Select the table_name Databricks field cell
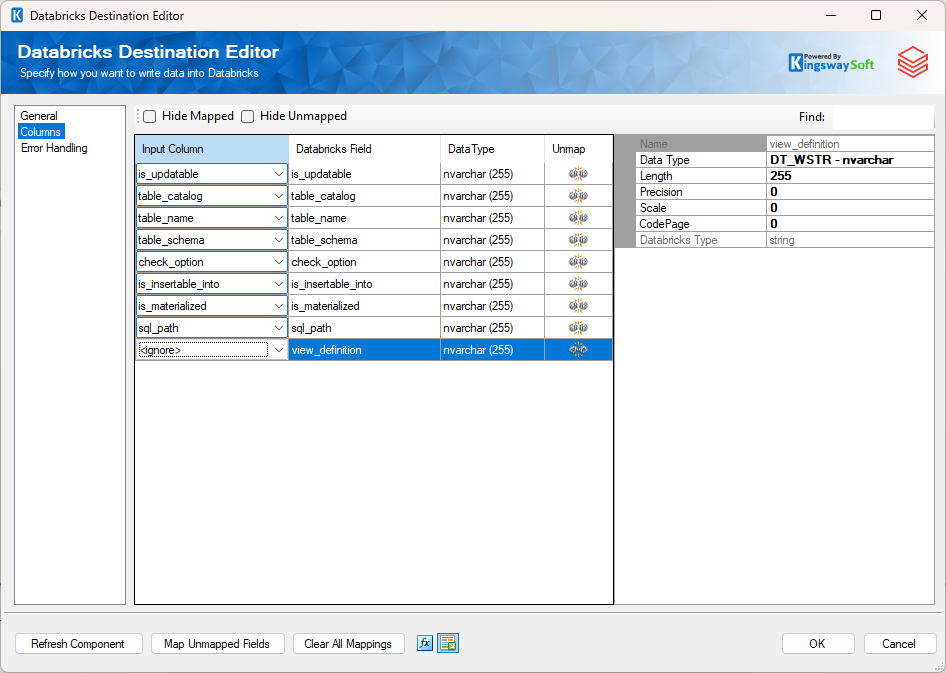Image resolution: width=946 pixels, height=673 pixels. click(365, 218)
